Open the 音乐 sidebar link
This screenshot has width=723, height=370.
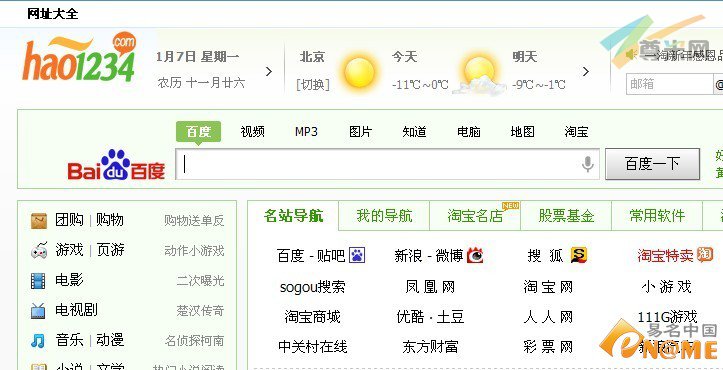pyautogui.click(x=69, y=340)
